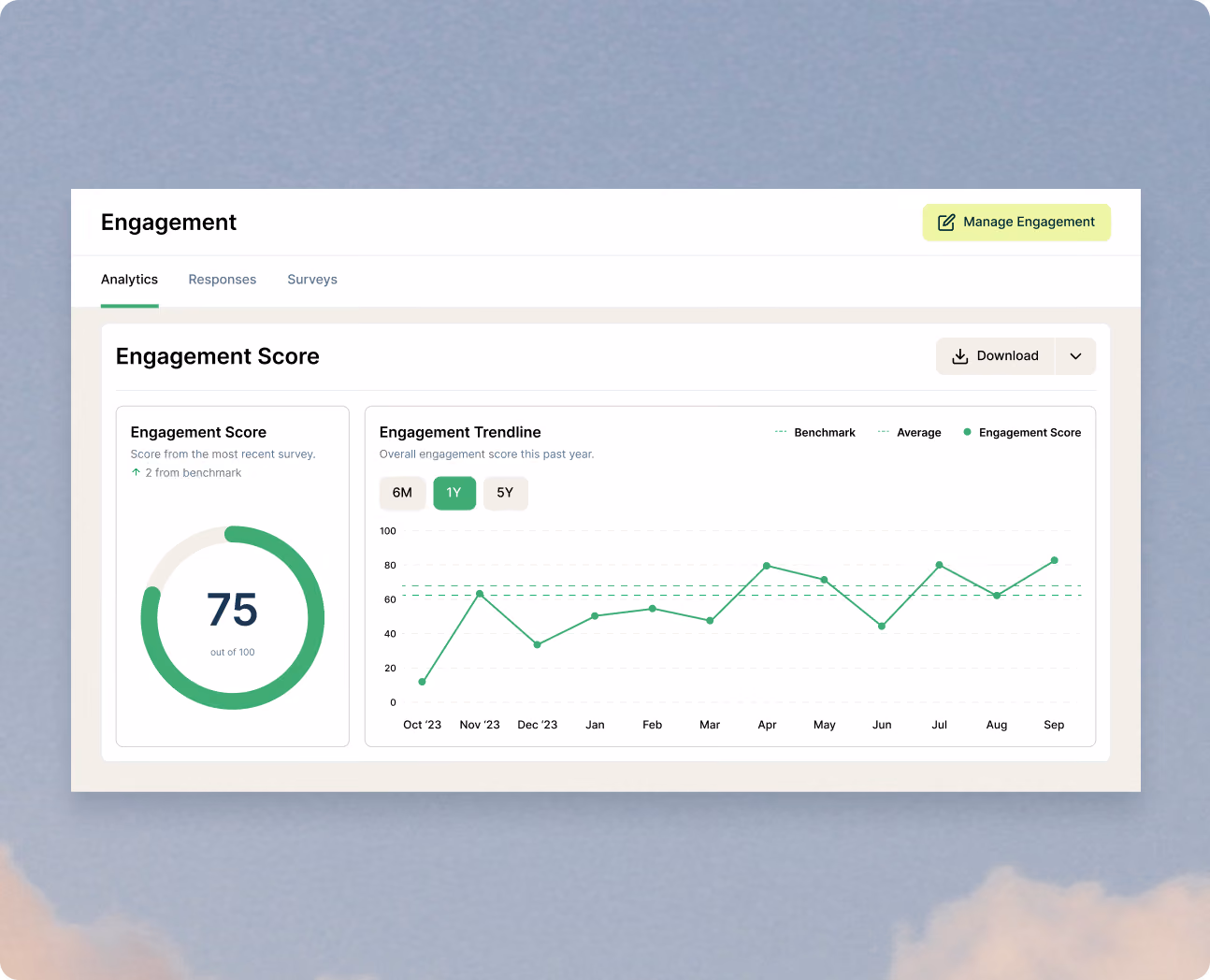Click the 'Oct '23' axis label
The width and height of the screenshot is (1210, 980).
click(423, 725)
